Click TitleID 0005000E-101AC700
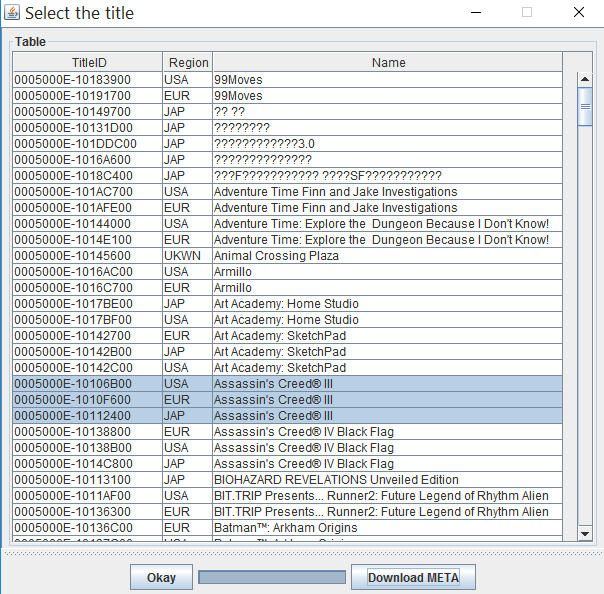Image resolution: width=604 pixels, height=594 pixels. pyautogui.click(x=88, y=191)
